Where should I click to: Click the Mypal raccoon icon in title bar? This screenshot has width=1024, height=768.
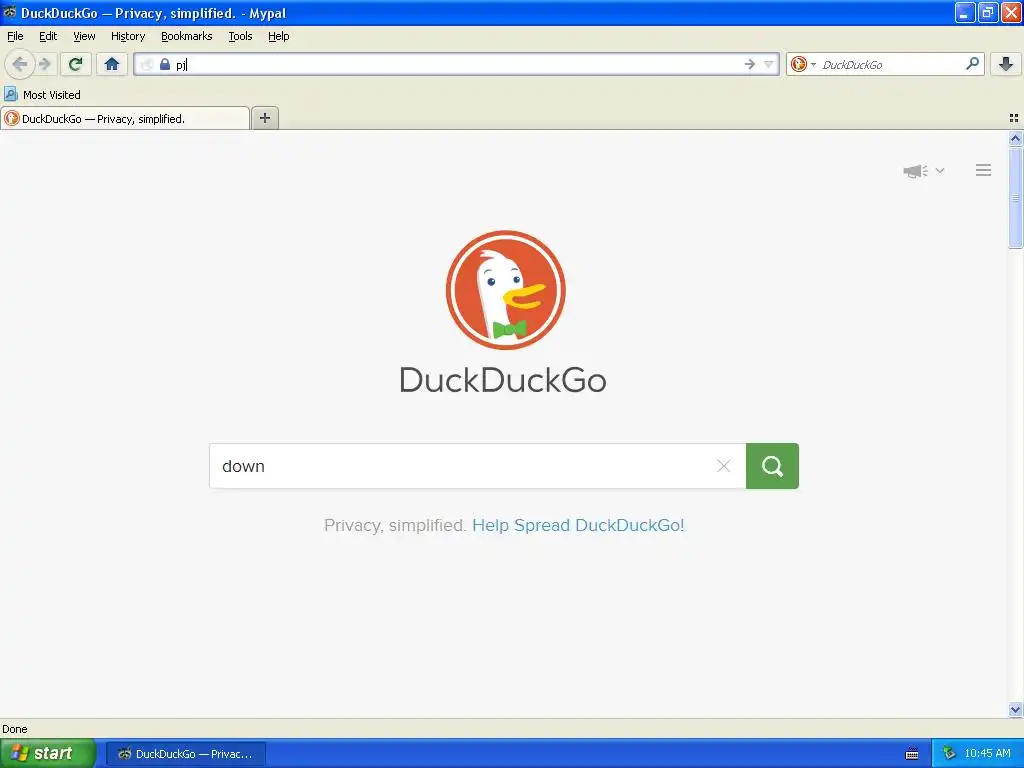tap(10, 12)
